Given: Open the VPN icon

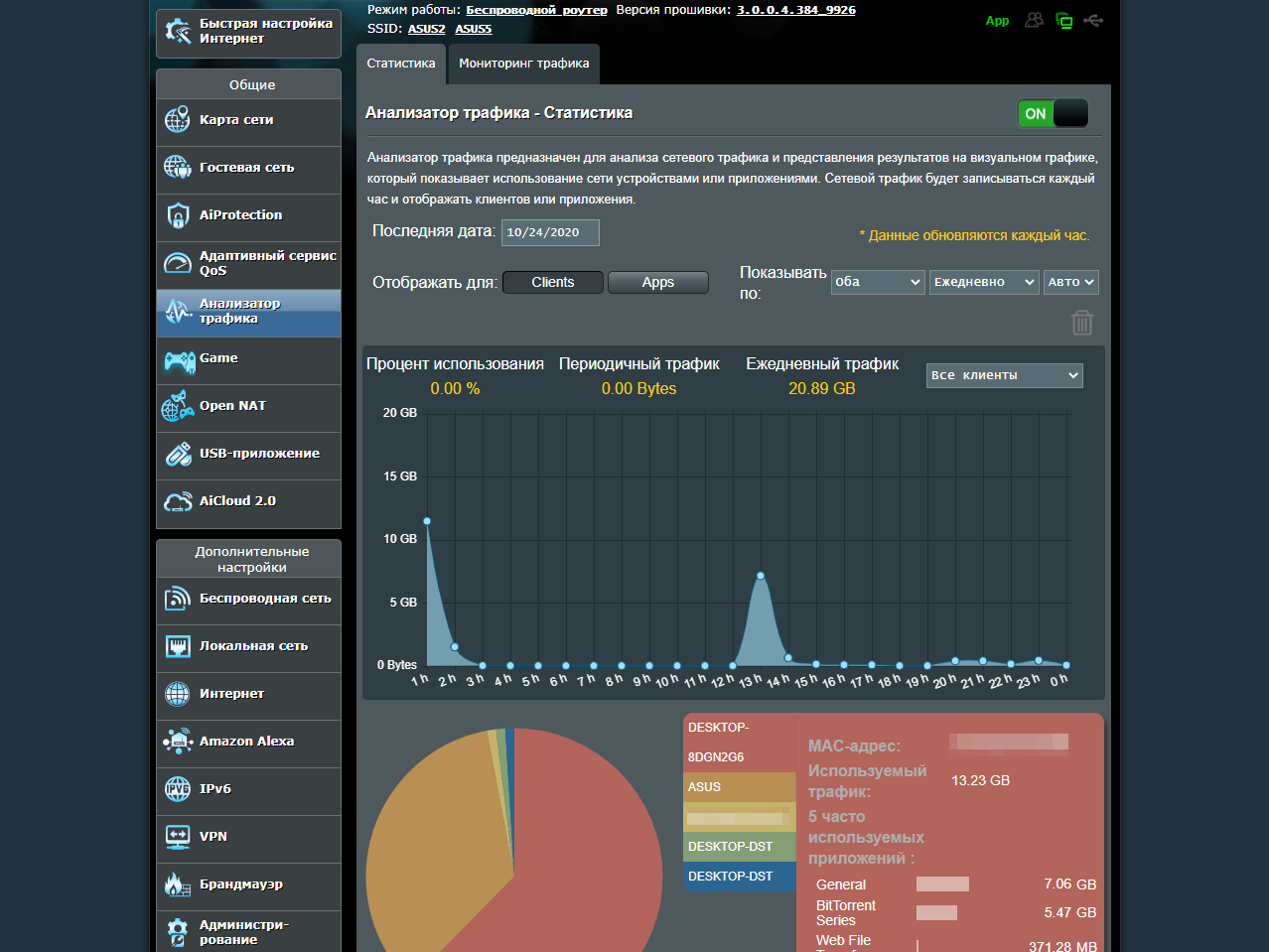Looking at the screenshot, I should tap(178, 837).
